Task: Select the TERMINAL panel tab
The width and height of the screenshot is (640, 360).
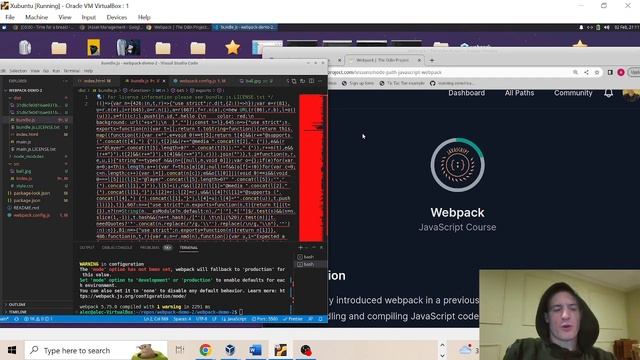Action: (x=189, y=248)
